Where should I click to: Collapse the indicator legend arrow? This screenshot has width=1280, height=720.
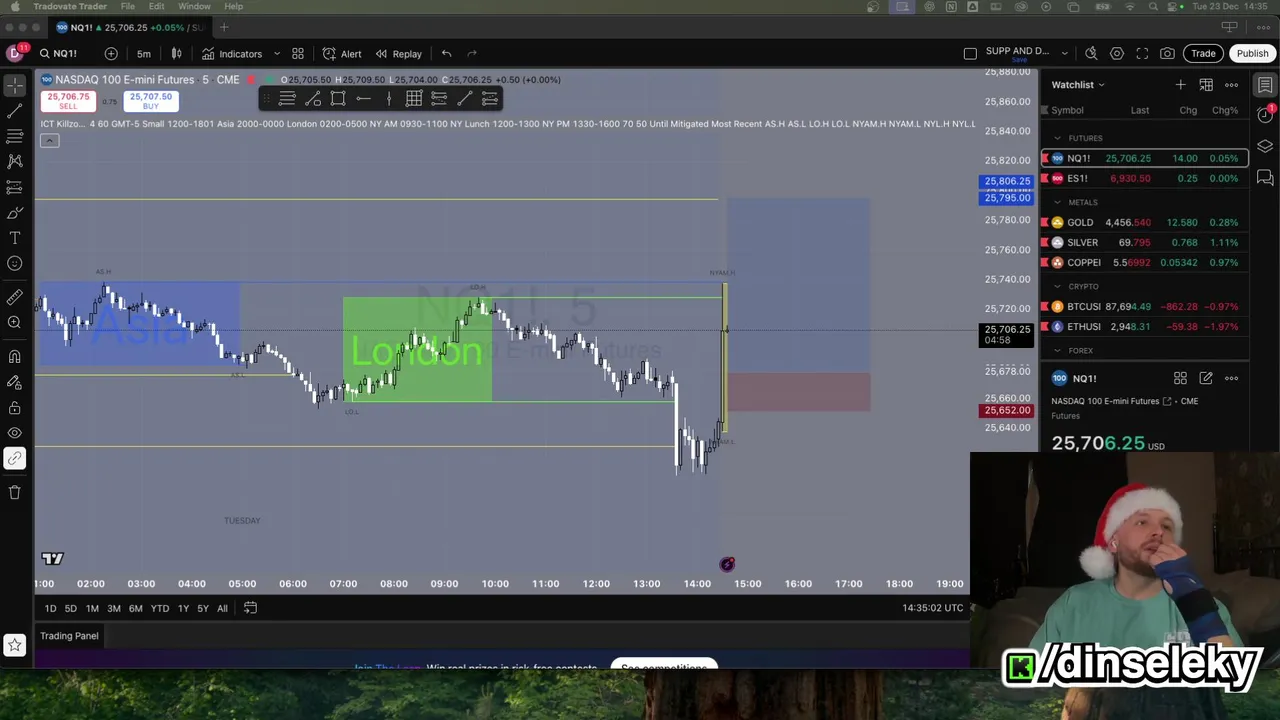[x=49, y=140]
